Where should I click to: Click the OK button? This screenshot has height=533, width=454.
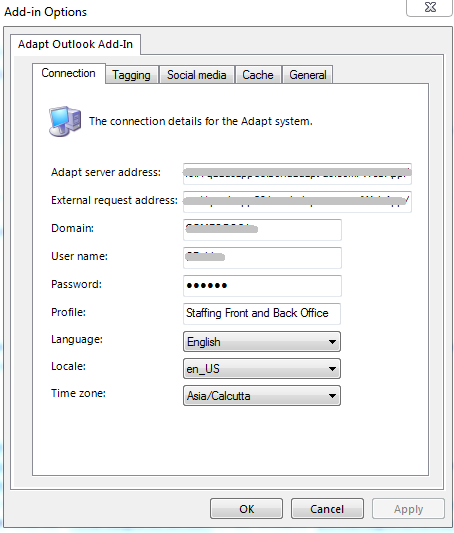tap(246, 509)
